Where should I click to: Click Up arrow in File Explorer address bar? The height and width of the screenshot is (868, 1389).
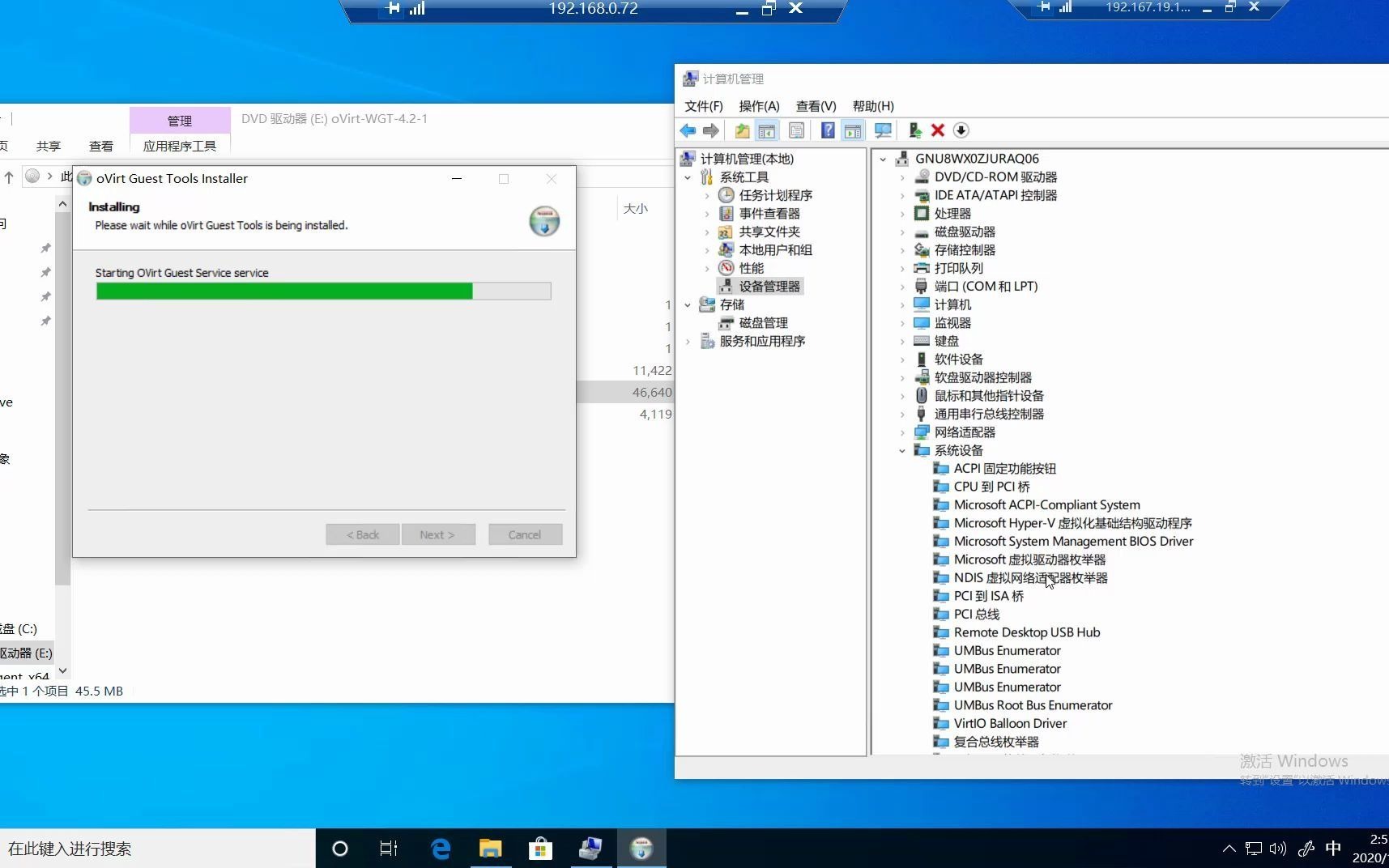tap(9, 177)
